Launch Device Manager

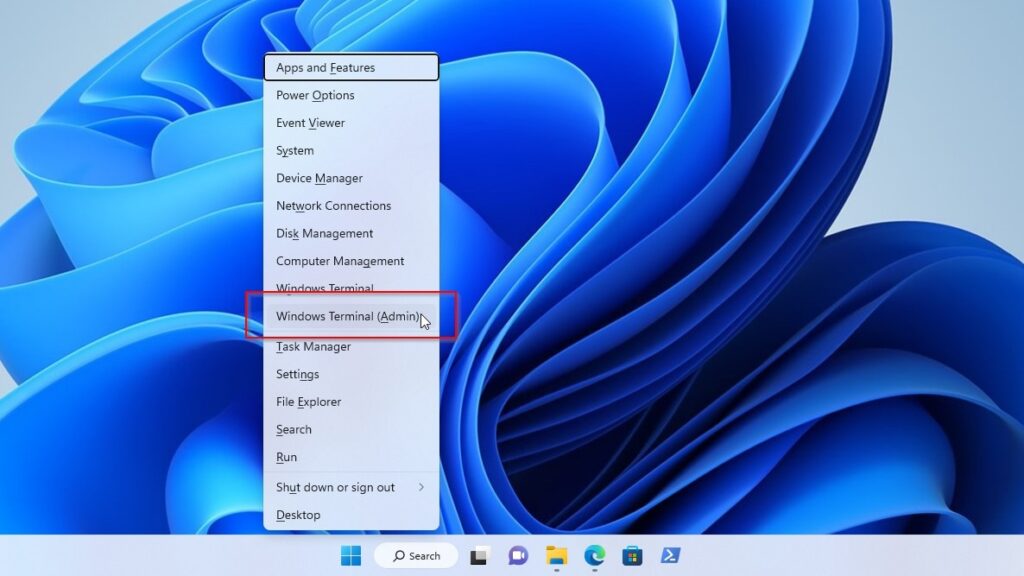(x=351, y=178)
